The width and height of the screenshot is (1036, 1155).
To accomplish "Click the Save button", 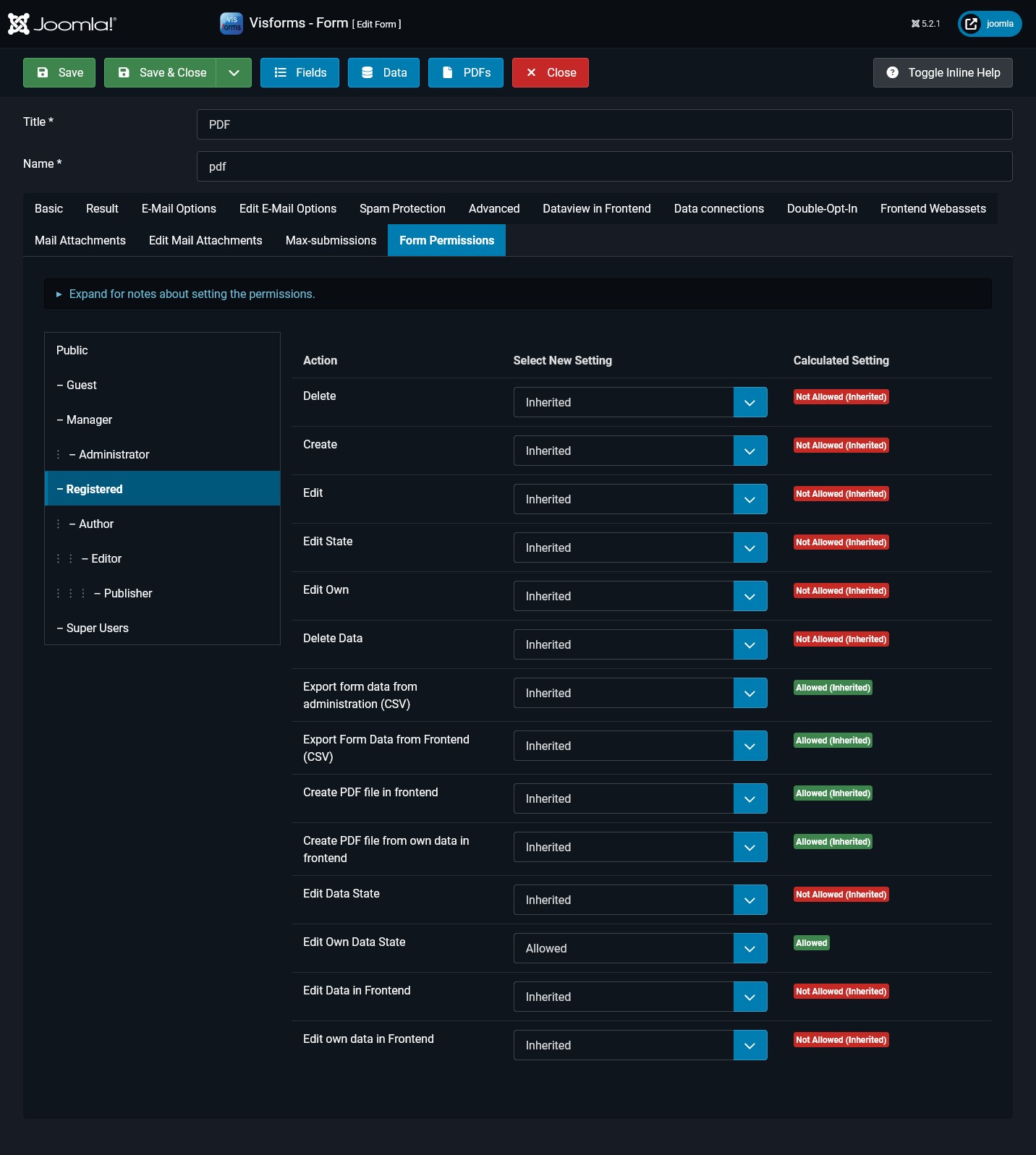I will click(59, 72).
